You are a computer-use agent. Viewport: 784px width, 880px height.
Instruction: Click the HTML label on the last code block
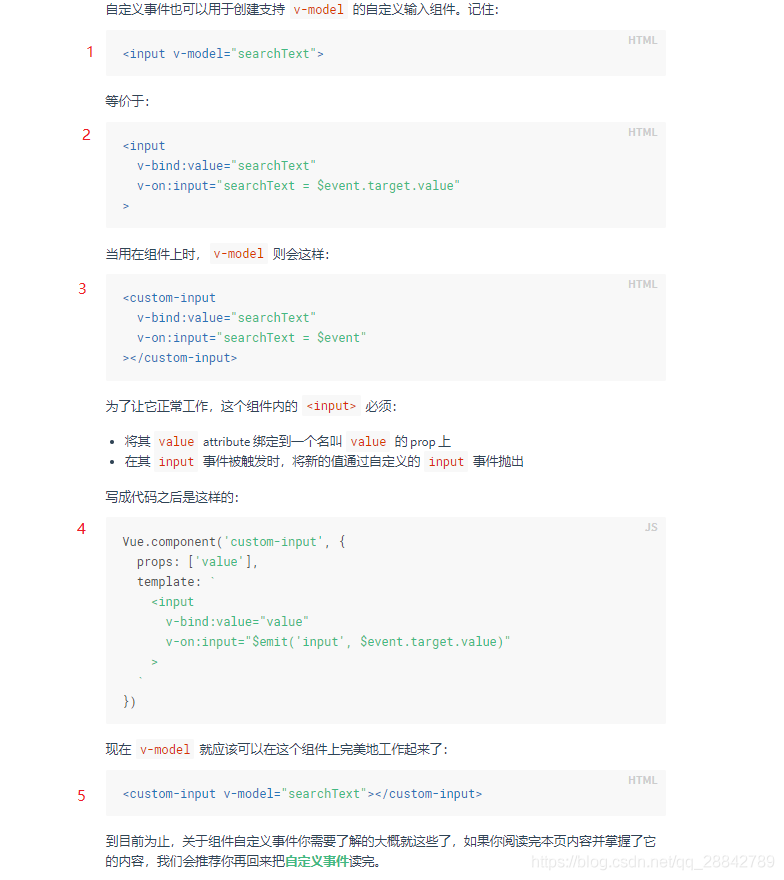[x=642, y=780]
